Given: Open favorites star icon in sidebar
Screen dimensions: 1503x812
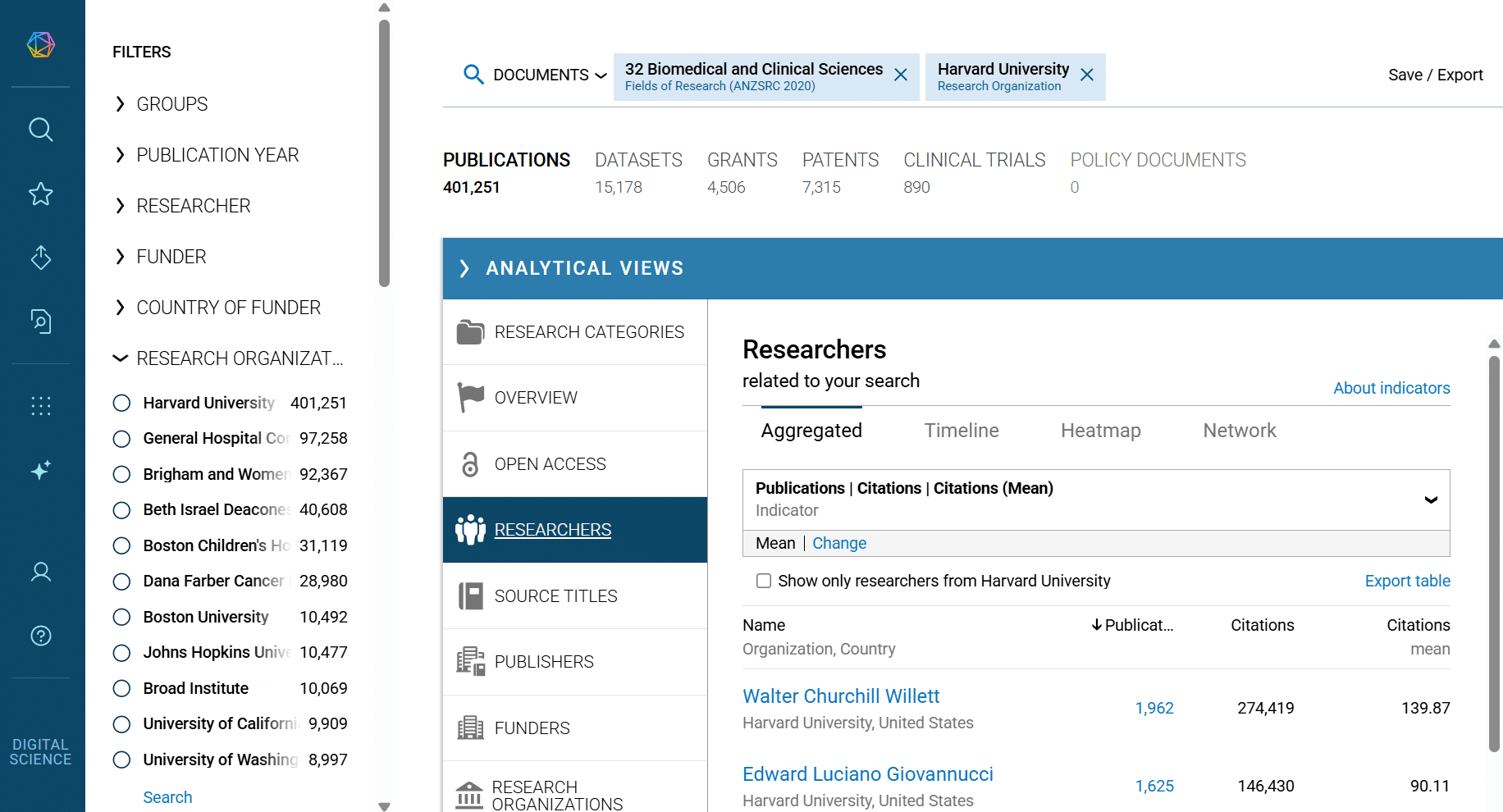Looking at the screenshot, I should coord(41,194).
